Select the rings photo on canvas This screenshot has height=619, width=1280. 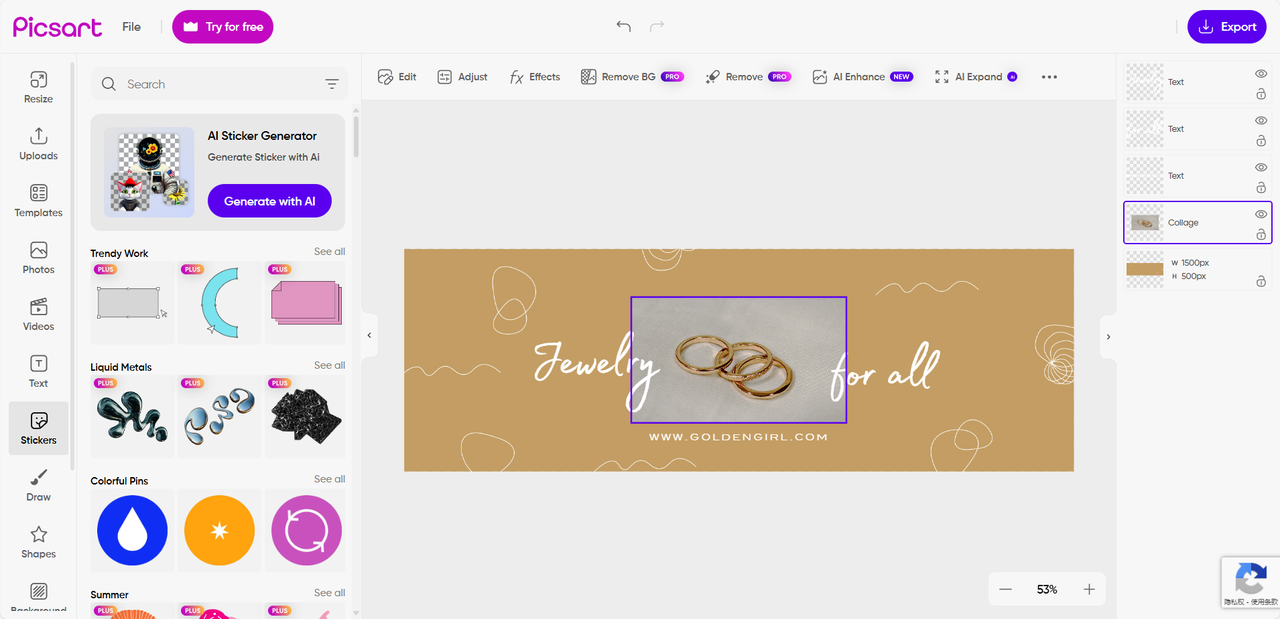739,360
